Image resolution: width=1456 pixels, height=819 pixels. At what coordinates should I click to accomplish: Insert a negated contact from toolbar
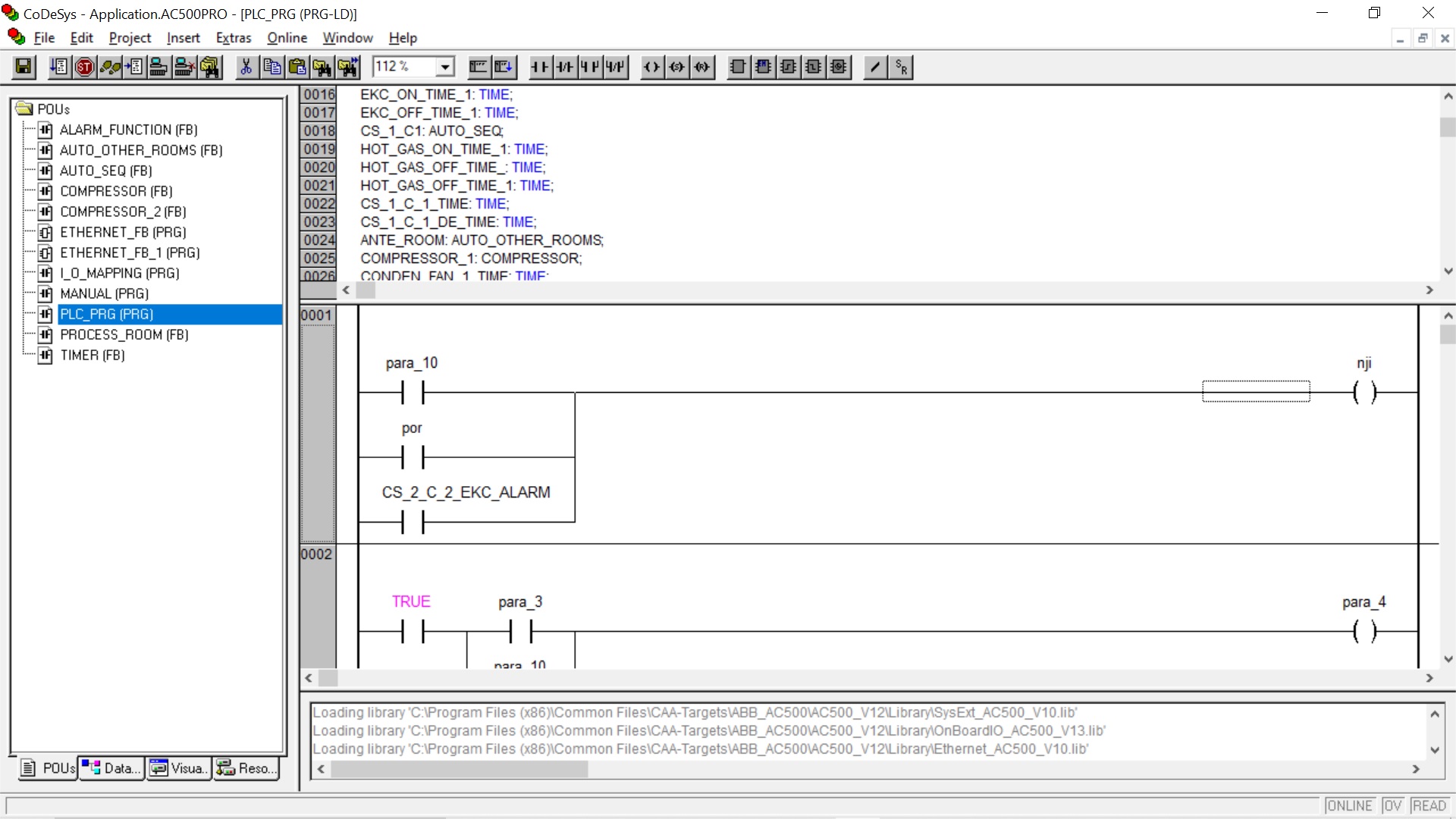point(564,67)
